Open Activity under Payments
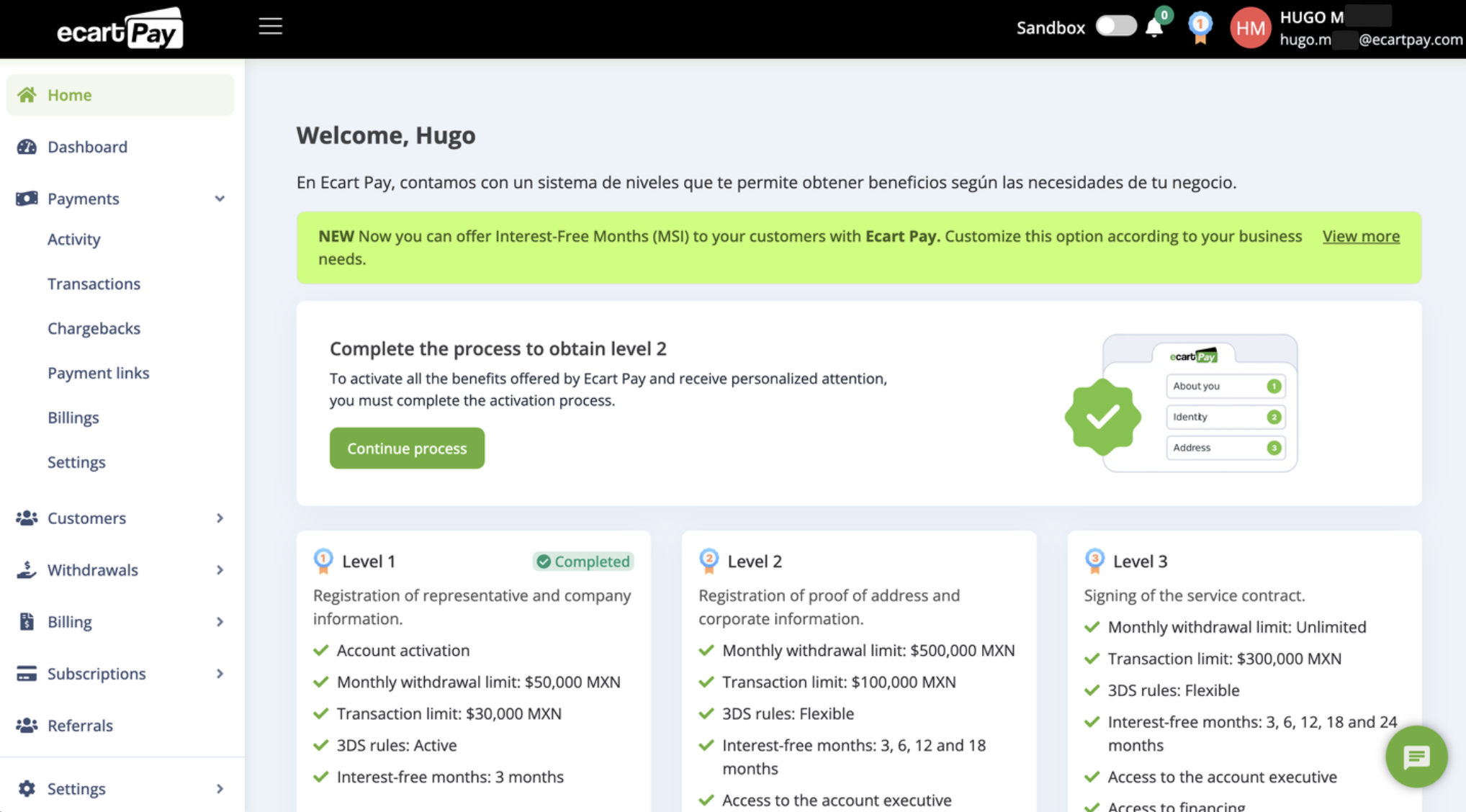 tap(73, 240)
